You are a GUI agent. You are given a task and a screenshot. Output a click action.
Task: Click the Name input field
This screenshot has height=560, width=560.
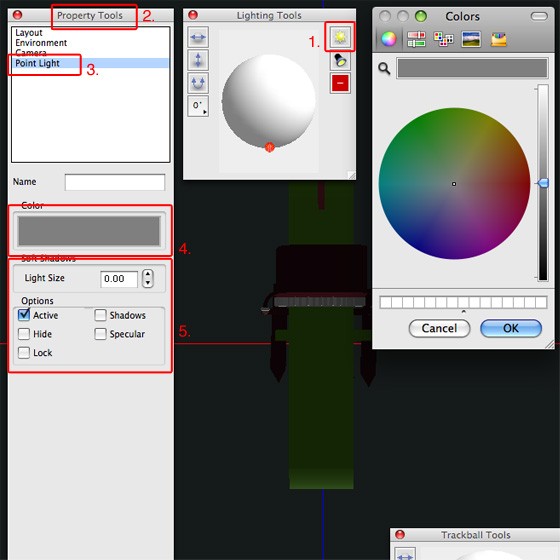tap(115, 182)
